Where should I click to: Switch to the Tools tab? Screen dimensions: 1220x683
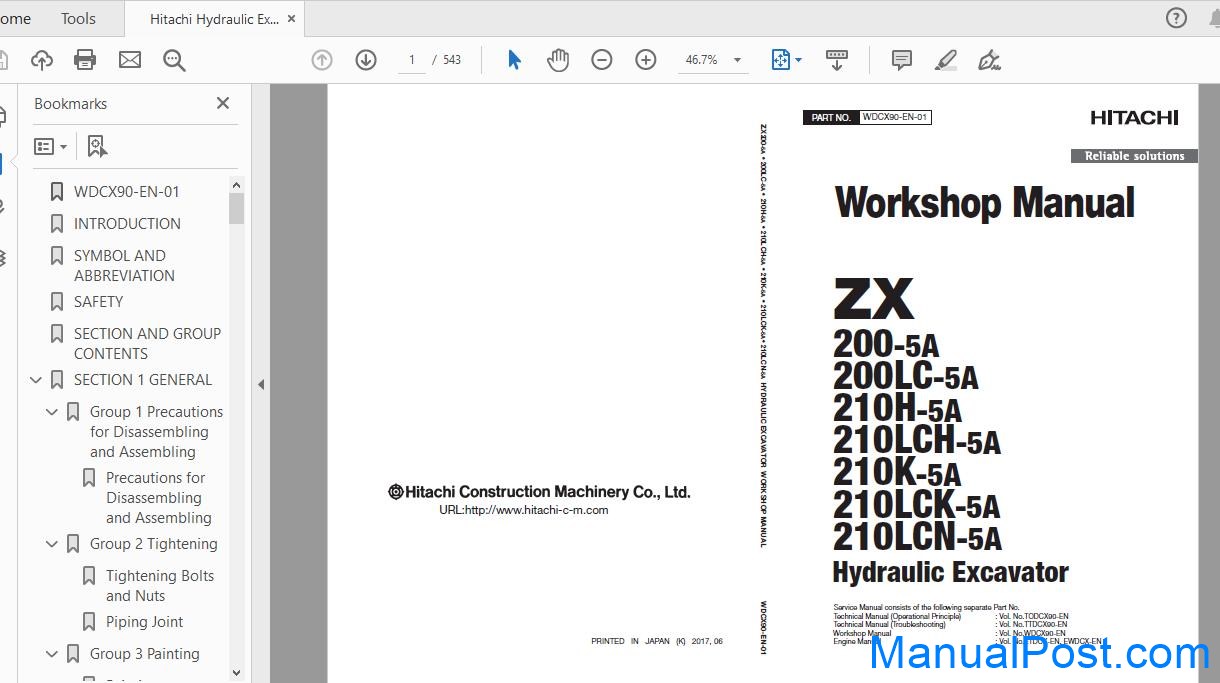(78, 19)
